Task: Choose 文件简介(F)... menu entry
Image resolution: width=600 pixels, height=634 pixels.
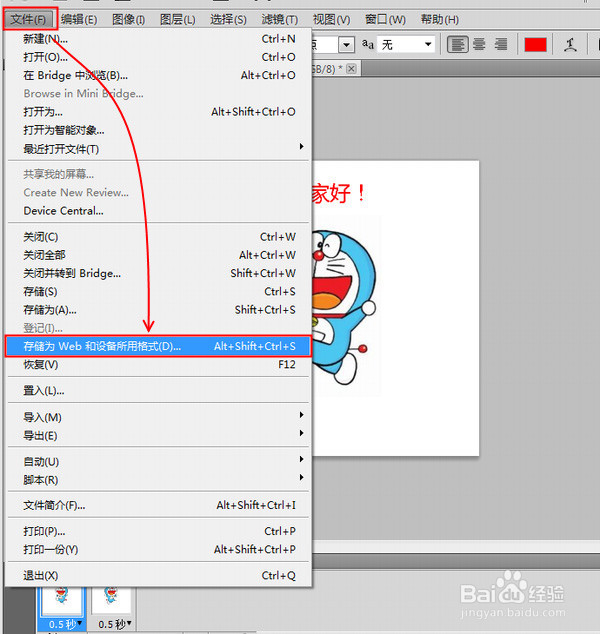Action: (158, 505)
